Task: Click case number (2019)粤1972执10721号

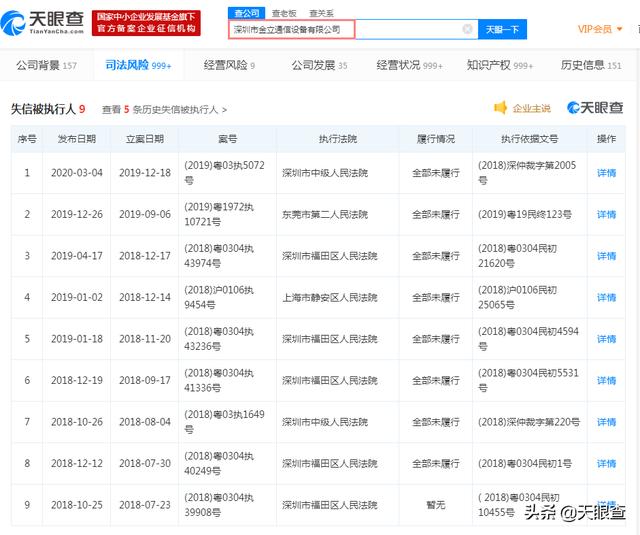Action: (x=219, y=214)
